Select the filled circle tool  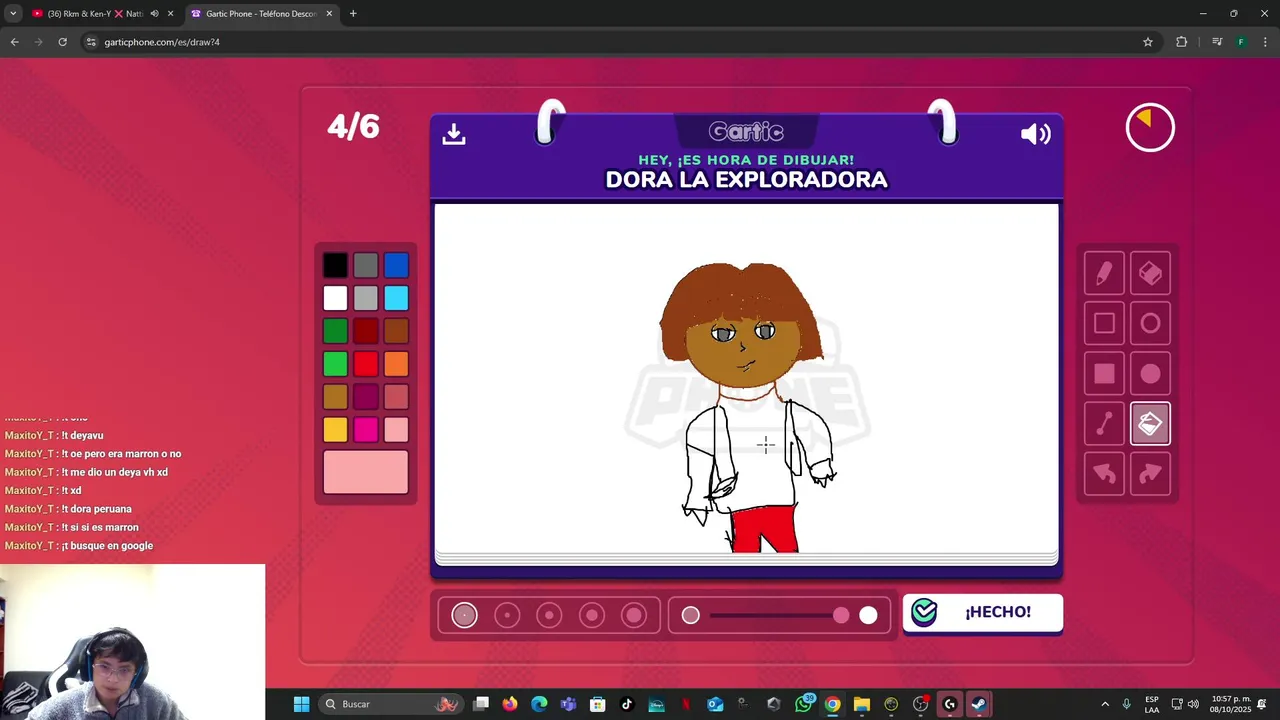click(x=1150, y=374)
